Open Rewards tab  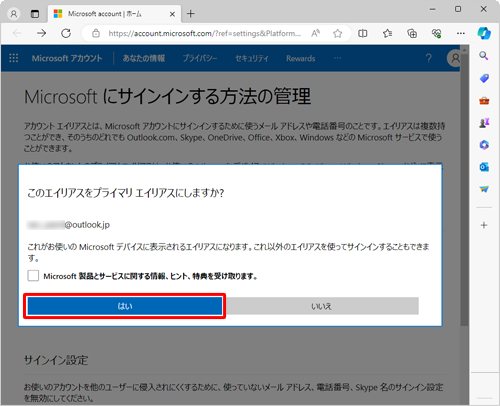[x=301, y=58]
